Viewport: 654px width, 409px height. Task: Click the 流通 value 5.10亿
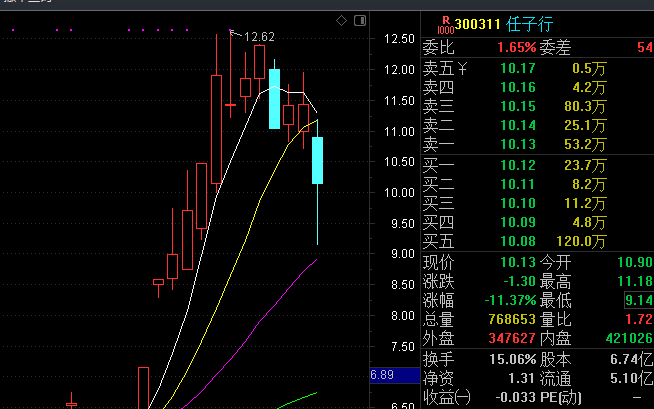pos(631,379)
